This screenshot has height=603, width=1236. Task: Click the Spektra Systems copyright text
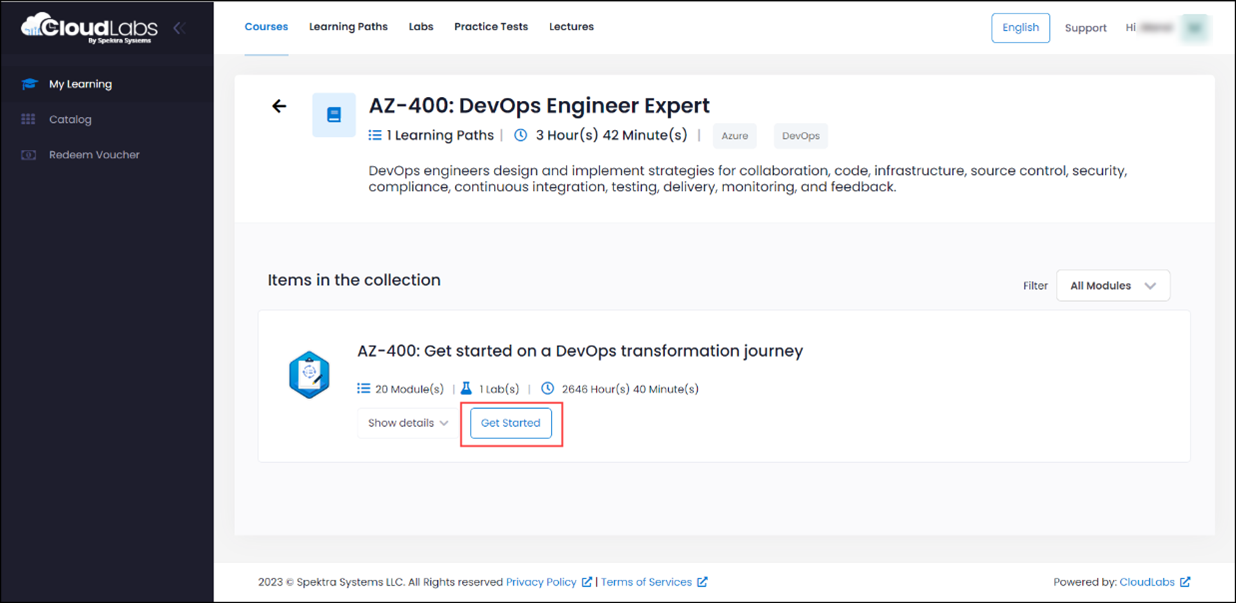(x=380, y=582)
